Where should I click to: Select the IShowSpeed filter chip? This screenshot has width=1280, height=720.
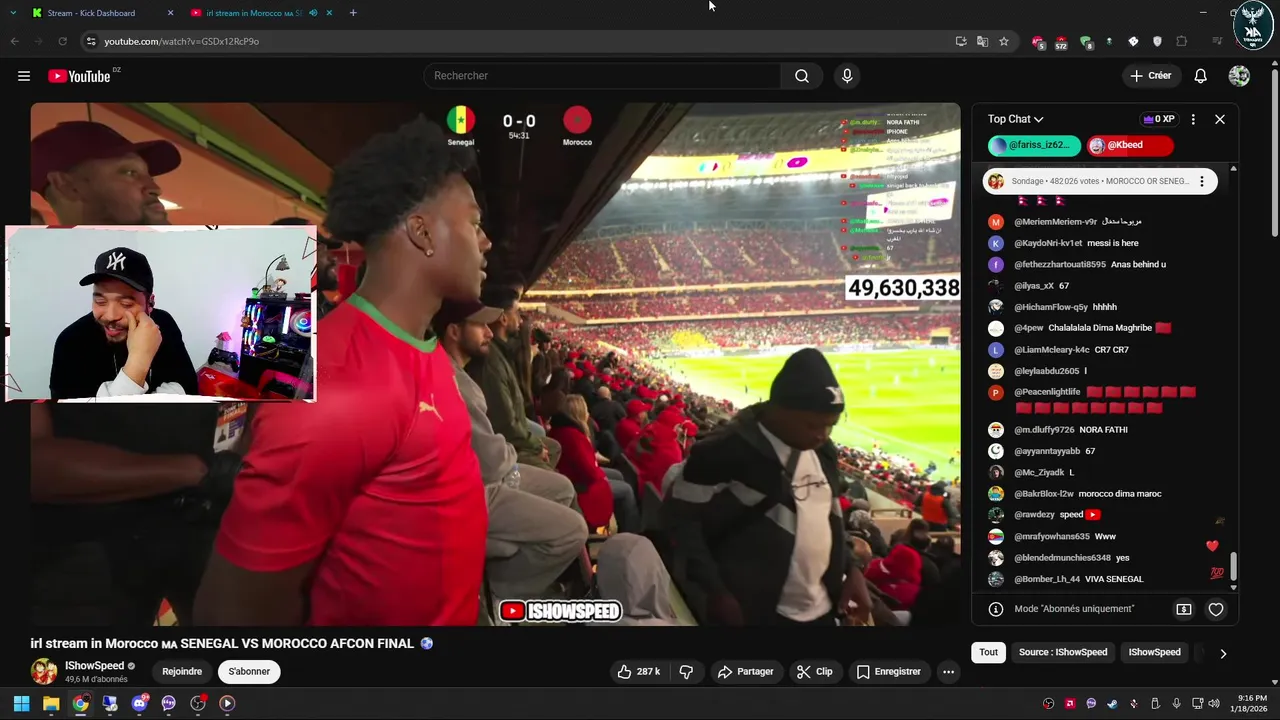click(1154, 652)
